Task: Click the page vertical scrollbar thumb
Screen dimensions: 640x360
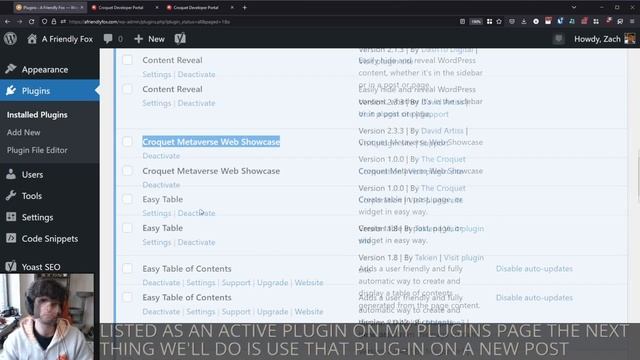Action: tap(638, 176)
